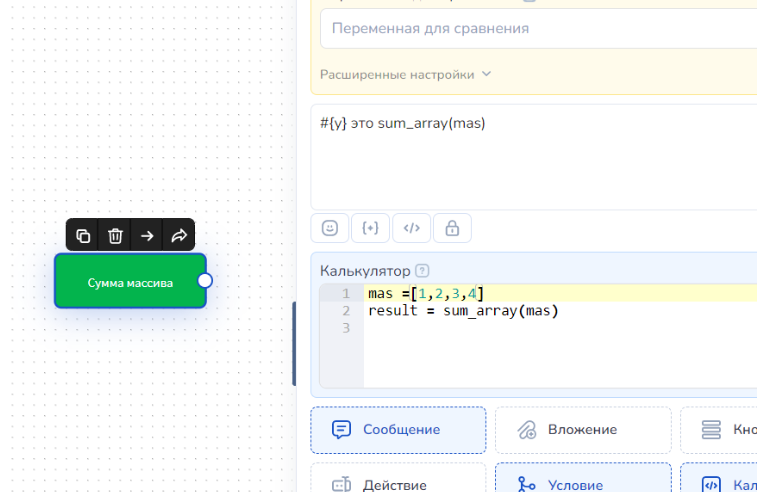Click the curved share arrow icon
This screenshot has height=500, width=764.
[x=179, y=236]
